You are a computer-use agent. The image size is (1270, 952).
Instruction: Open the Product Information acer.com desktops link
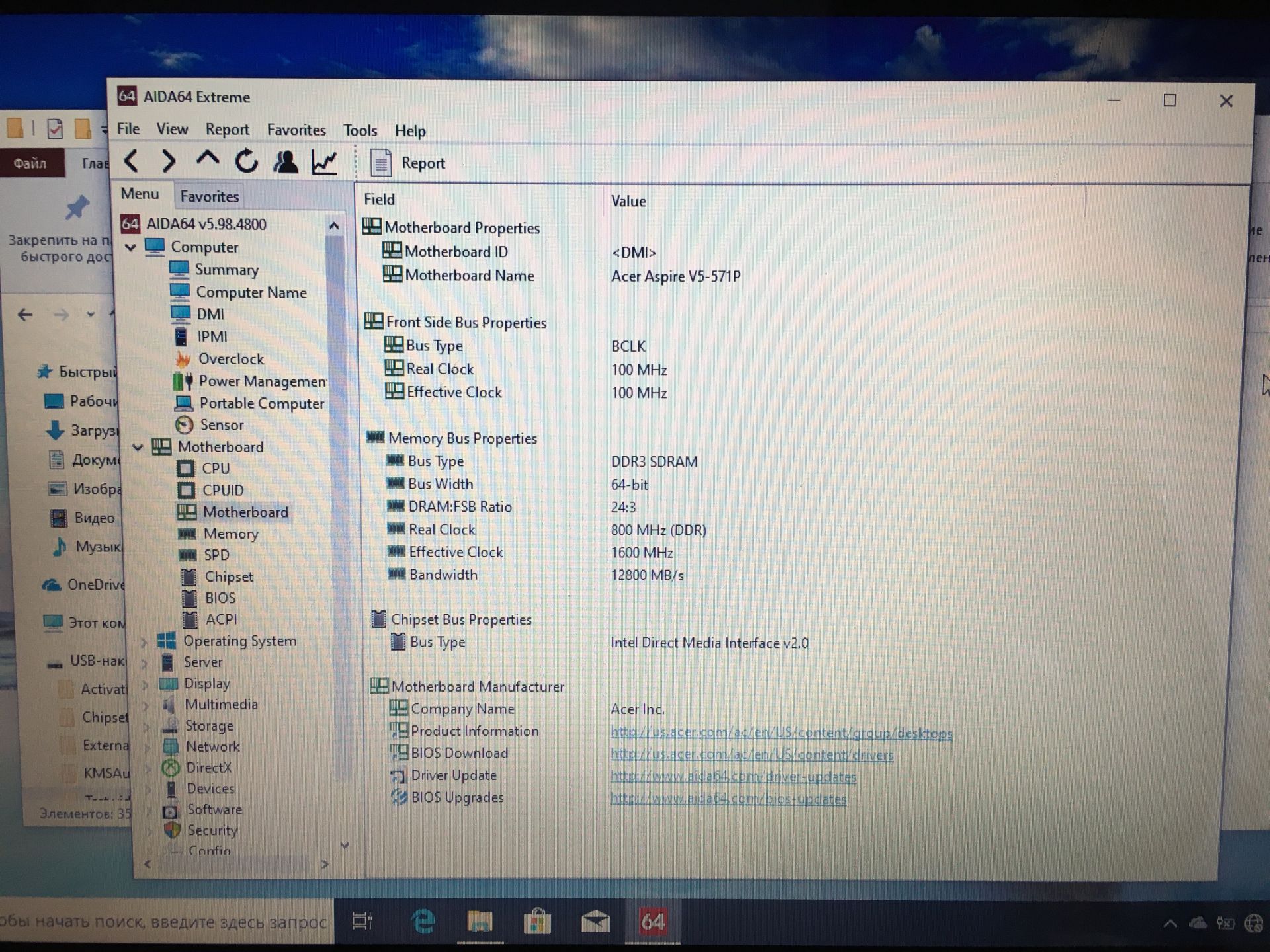[781, 733]
